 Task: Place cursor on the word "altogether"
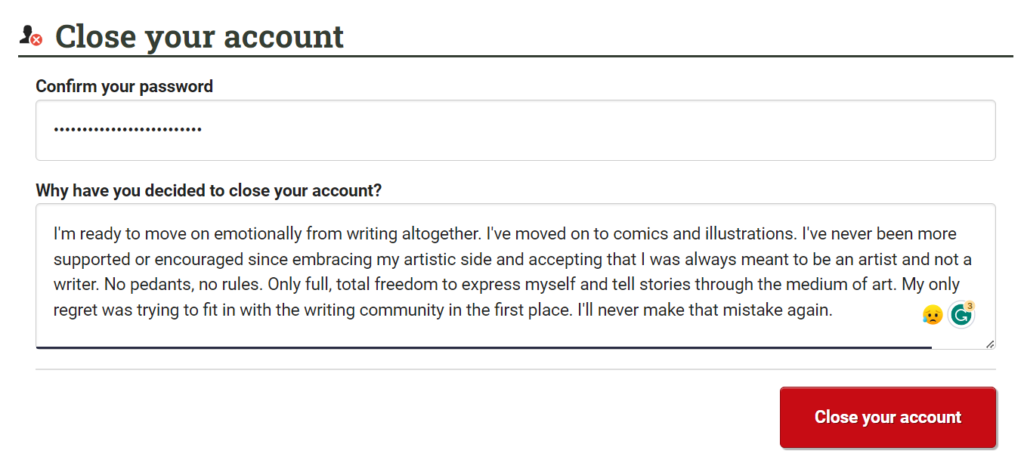443,234
